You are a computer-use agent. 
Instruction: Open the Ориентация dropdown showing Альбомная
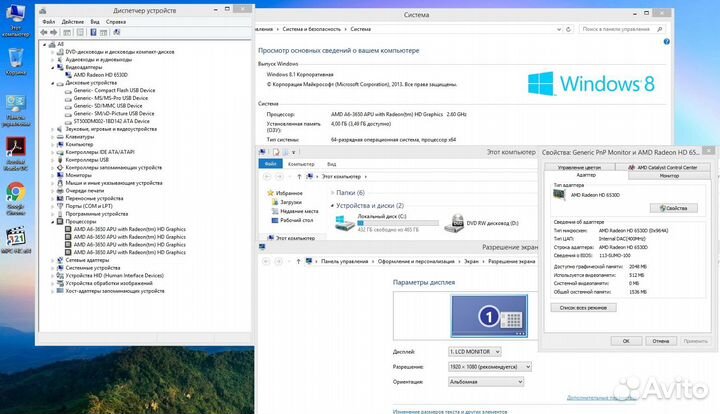pyautogui.click(x=486, y=382)
